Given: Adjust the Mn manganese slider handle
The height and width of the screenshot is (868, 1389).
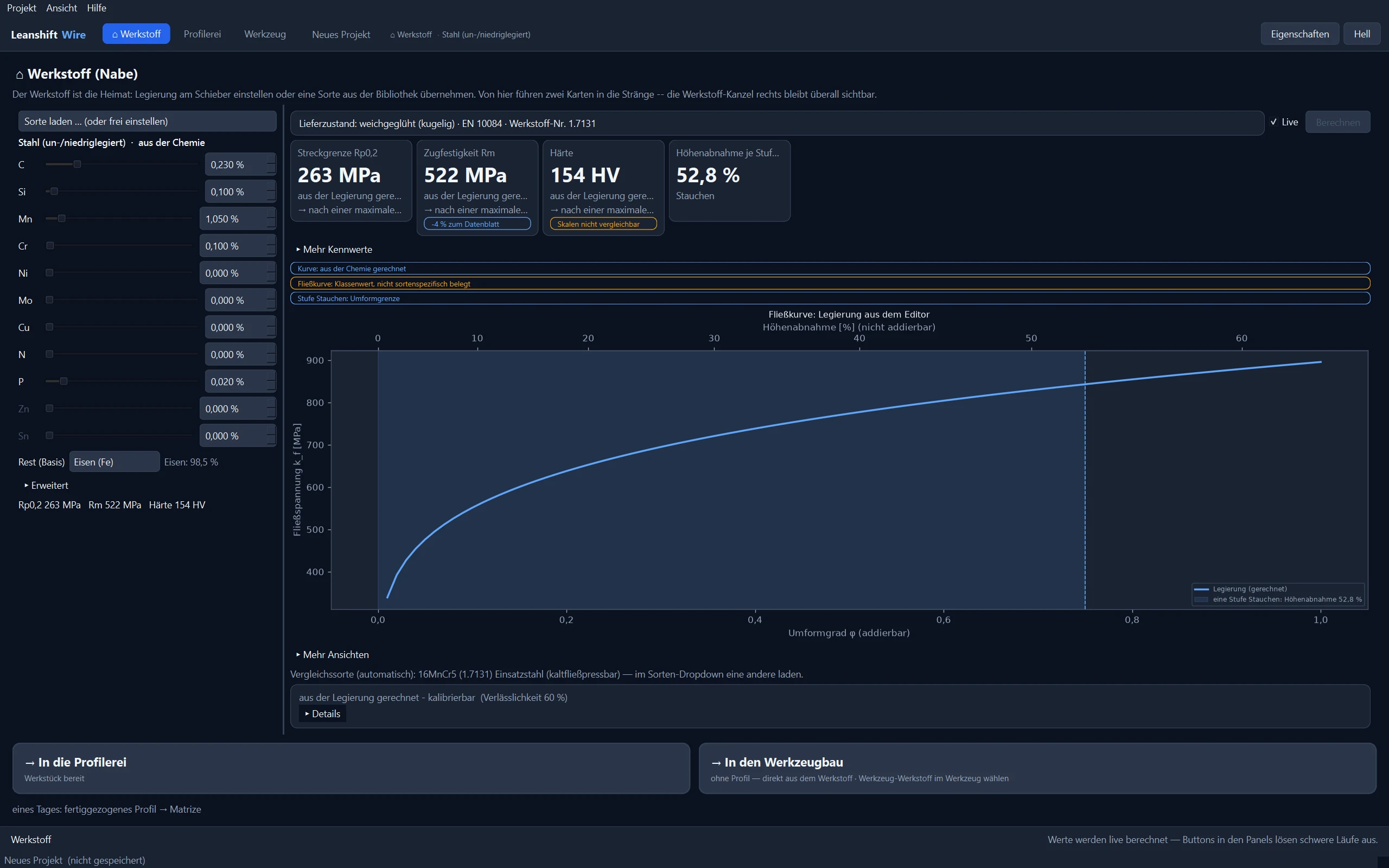Looking at the screenshot, I should pyautogui.click(x=62, y=218).
